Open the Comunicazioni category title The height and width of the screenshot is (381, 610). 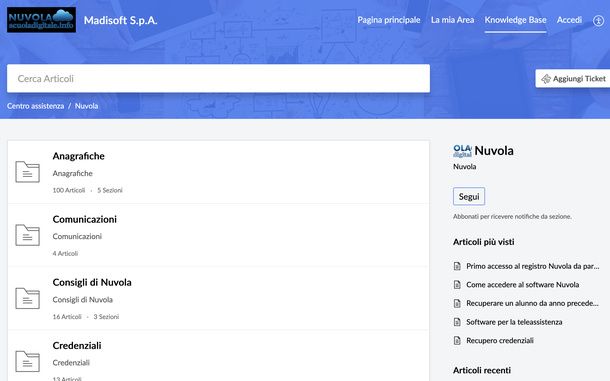pyautogui.click(x=84, y=219)
